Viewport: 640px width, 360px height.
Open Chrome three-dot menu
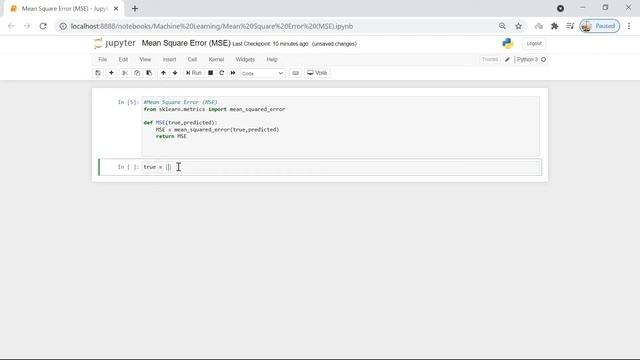(x=629, y=26)
